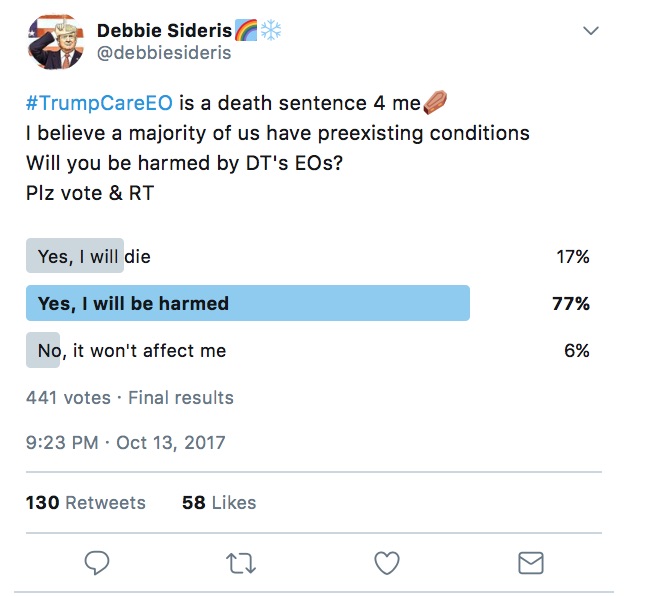Open tweet timestamp Oct 13, 2017
Screen dimensions: 650x596
pos(125,443)
